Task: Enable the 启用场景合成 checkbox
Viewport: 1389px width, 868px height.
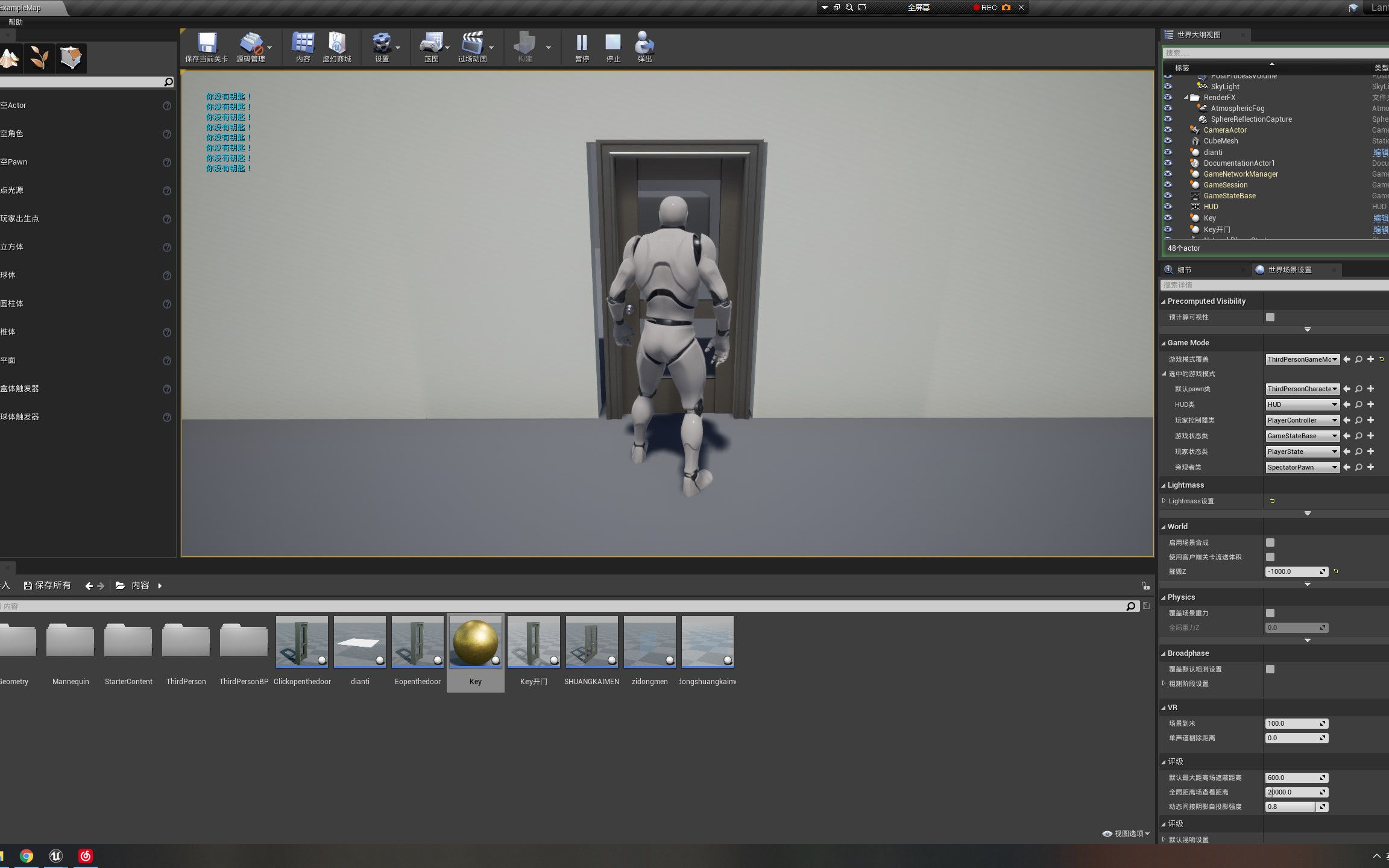Action: tap(1271, 542)
